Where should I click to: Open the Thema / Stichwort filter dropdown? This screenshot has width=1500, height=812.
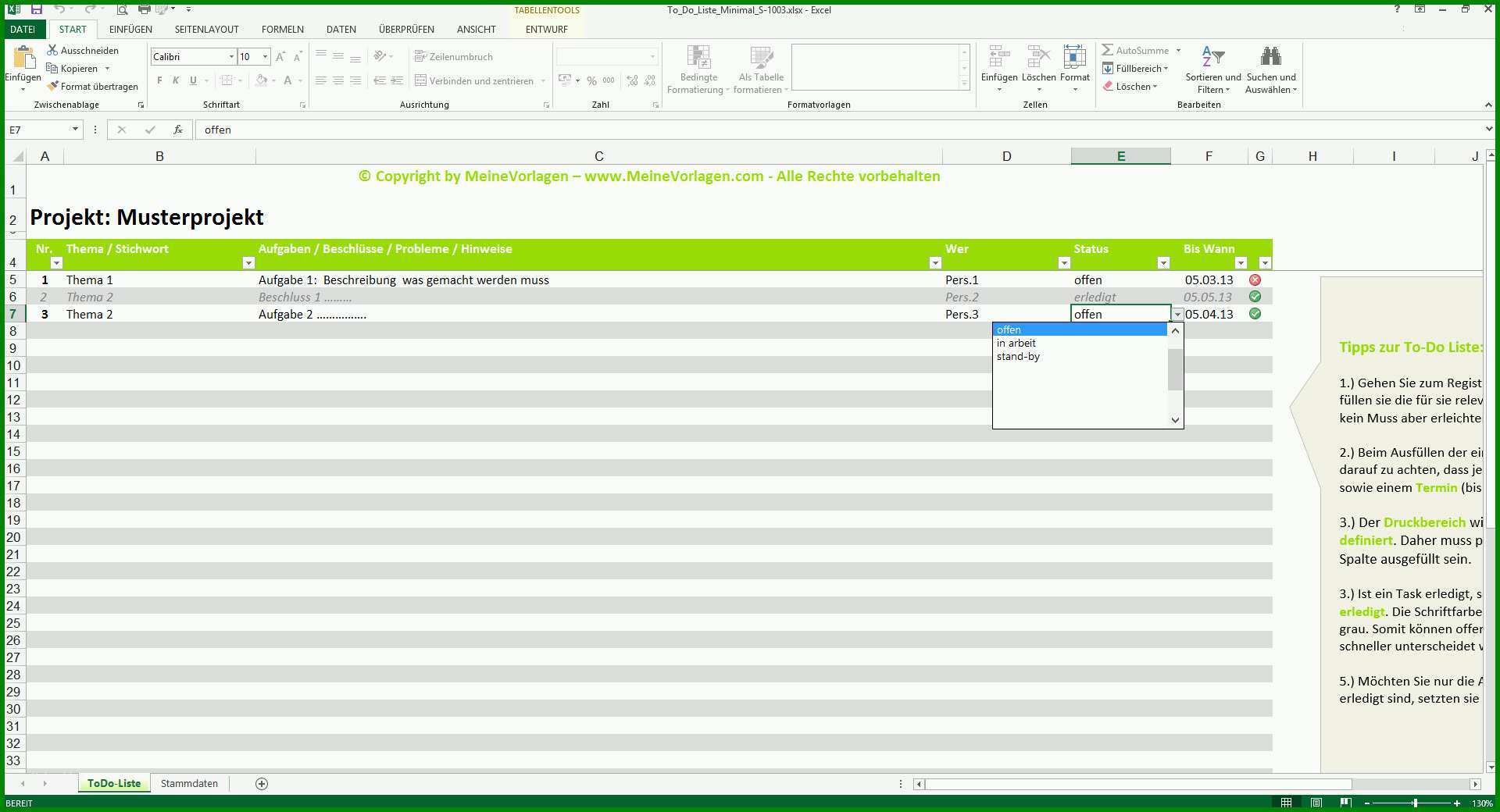click(x=248, y=262)
